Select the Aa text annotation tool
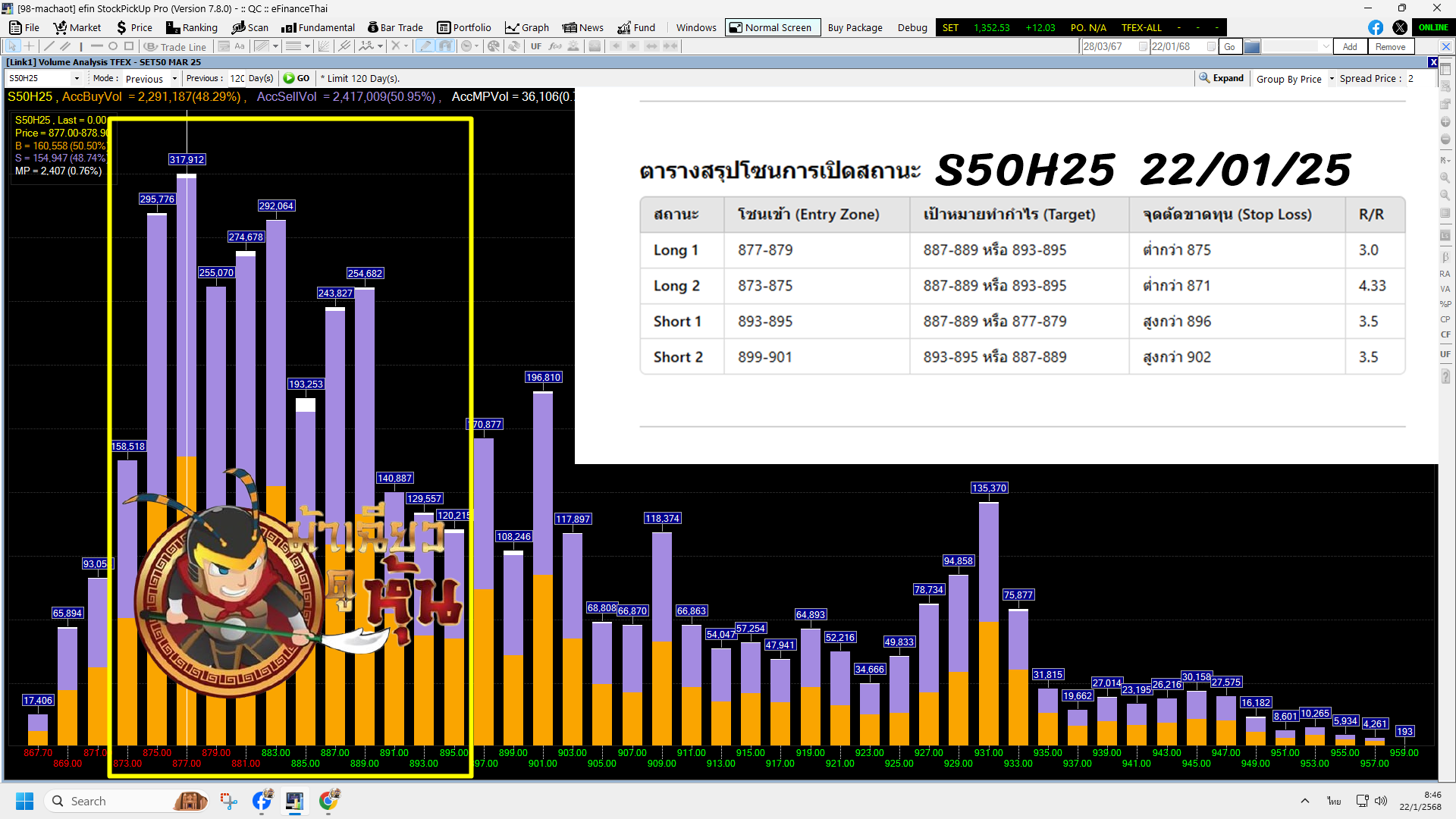 tap(240, 46)
